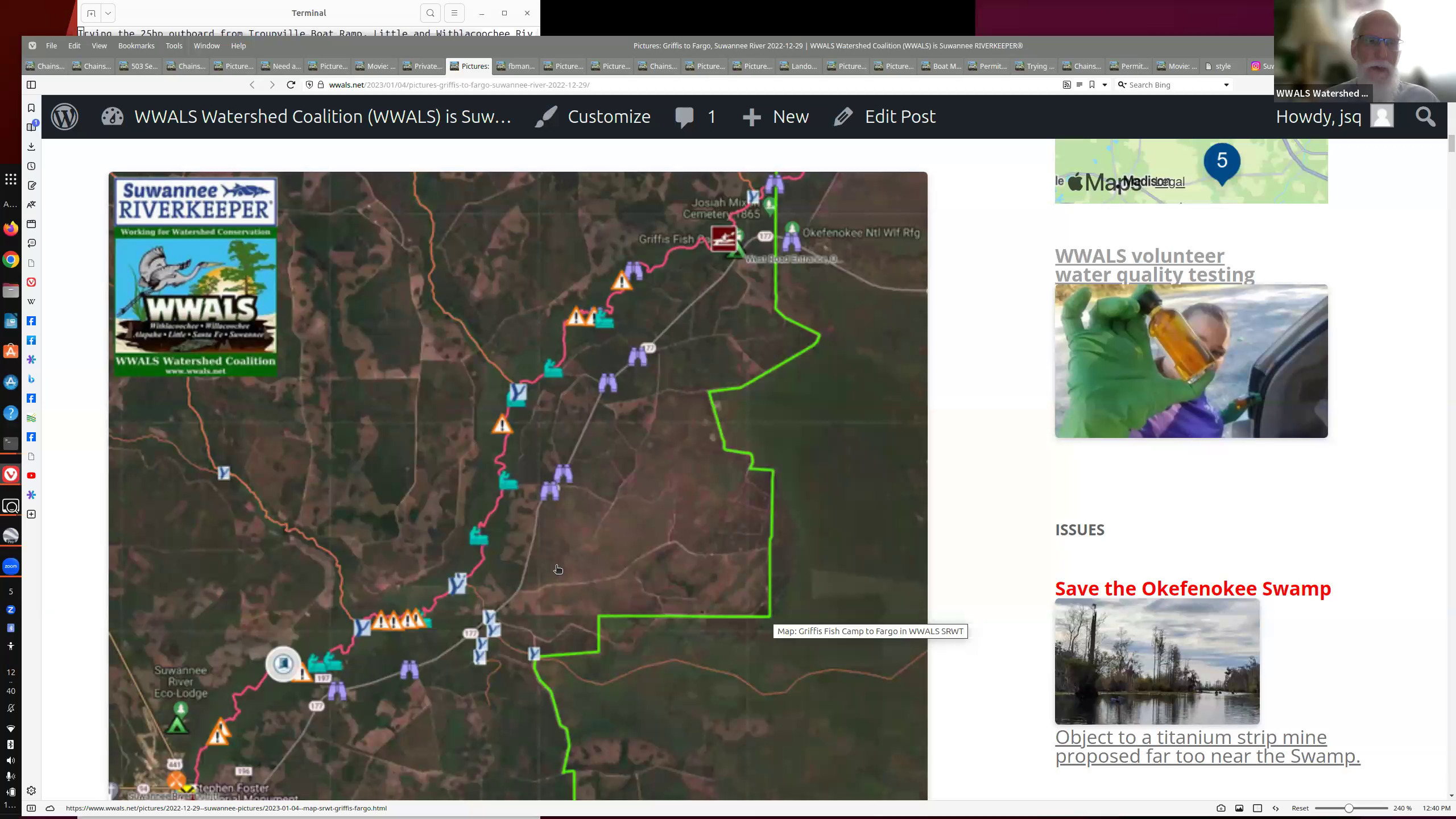Open the Help menu
The width and height of the screenshot is (1456, 819).
[x=238, y=45]
